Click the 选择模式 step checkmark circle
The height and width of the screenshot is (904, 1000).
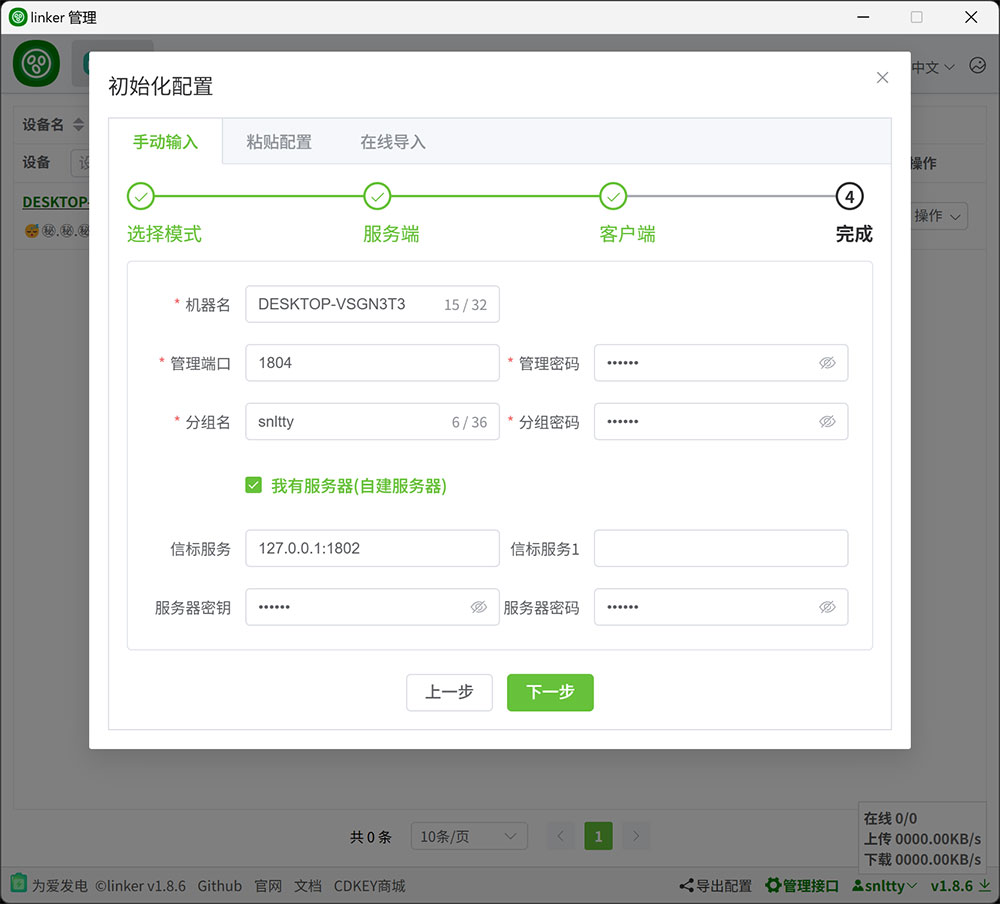[141, 197]
